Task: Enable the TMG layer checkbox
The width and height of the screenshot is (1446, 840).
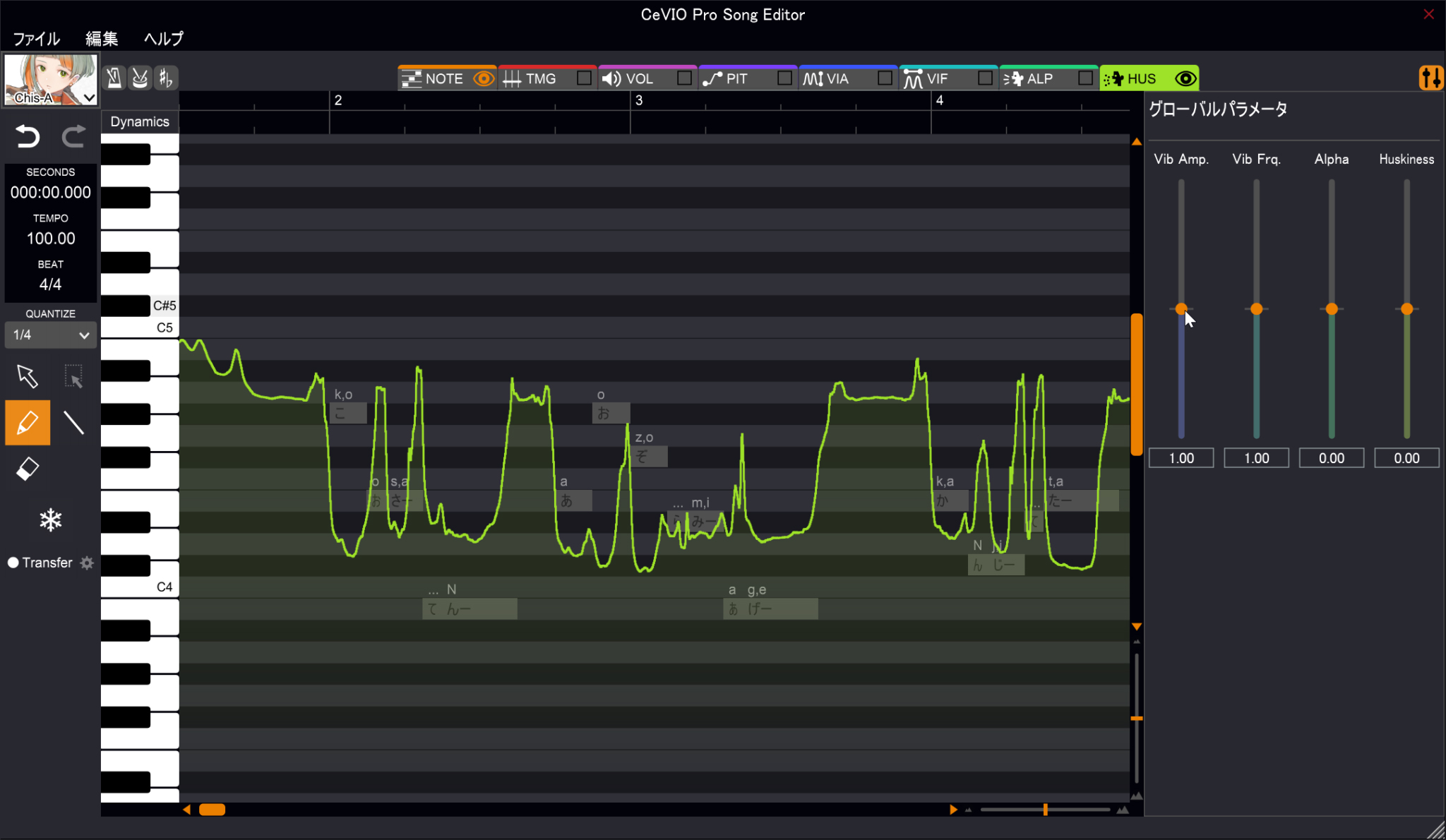Action: point(584,78)
